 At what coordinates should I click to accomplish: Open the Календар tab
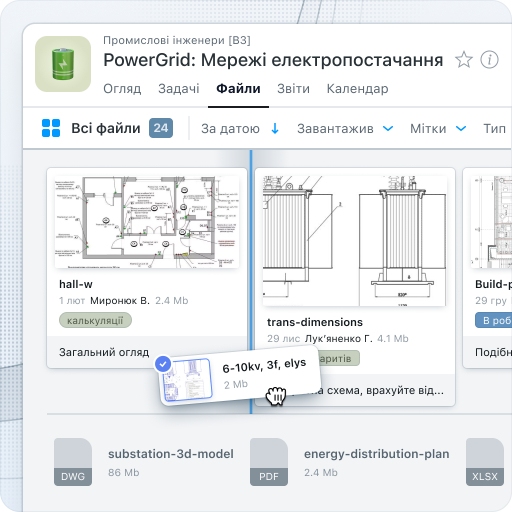point(357,89)
